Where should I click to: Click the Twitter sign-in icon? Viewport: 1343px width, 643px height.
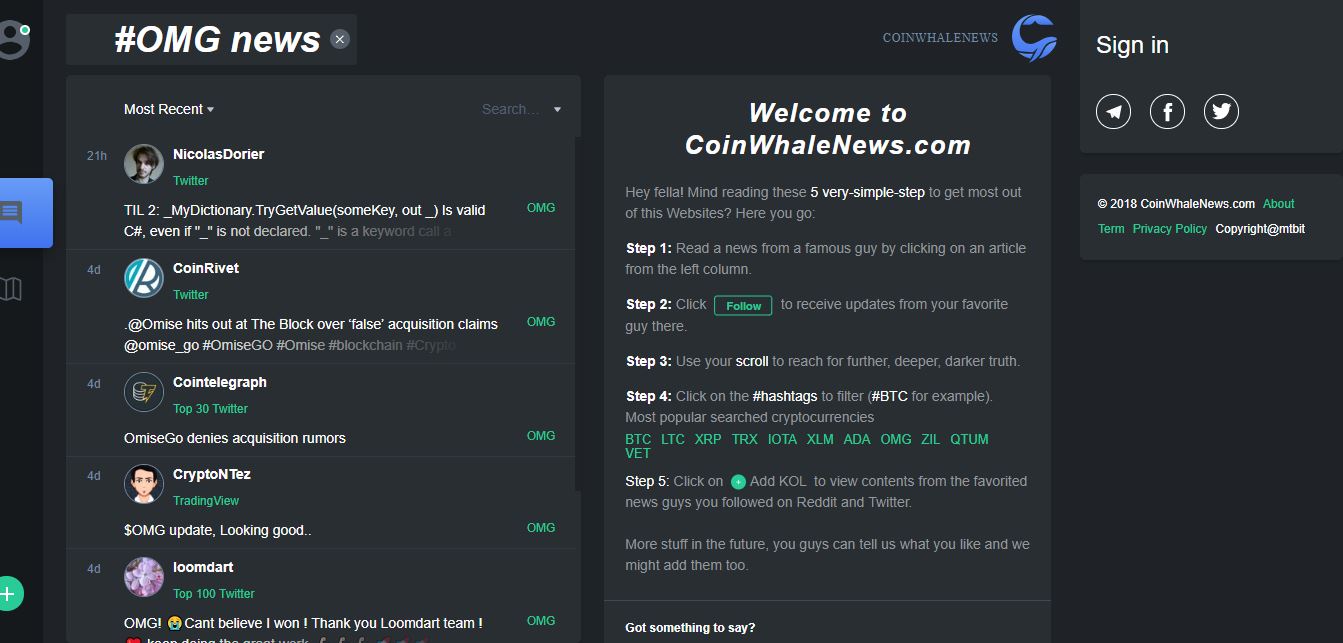coord(1221,111)
